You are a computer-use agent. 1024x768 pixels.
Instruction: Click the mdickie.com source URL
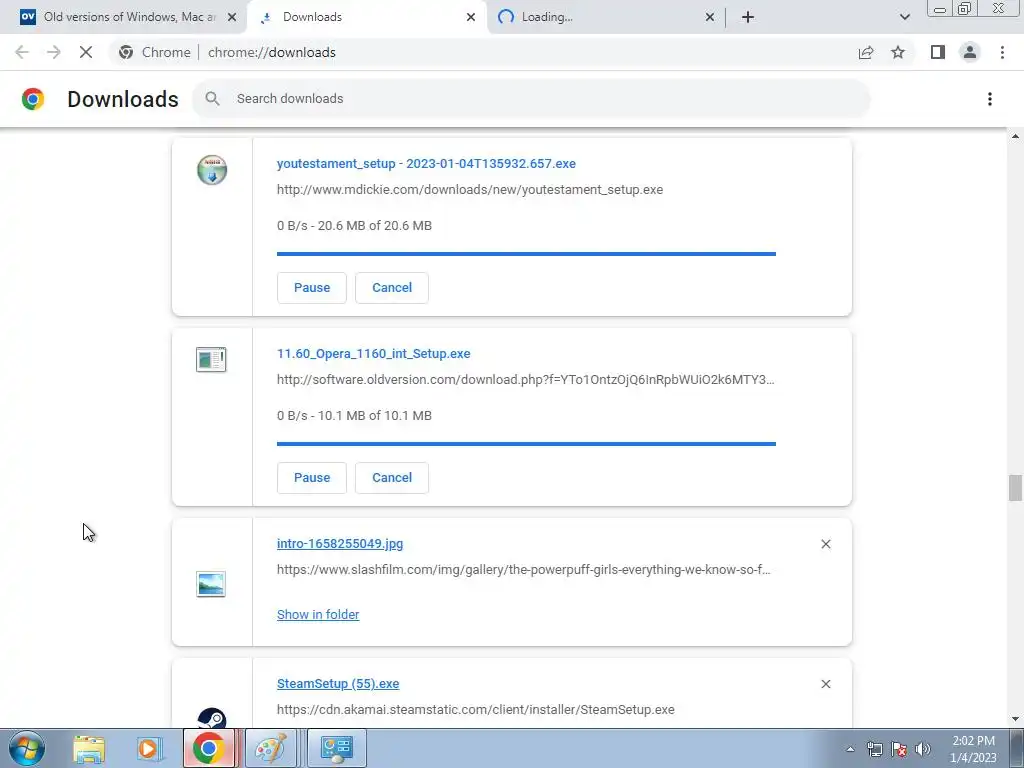[x=470, y=190]
